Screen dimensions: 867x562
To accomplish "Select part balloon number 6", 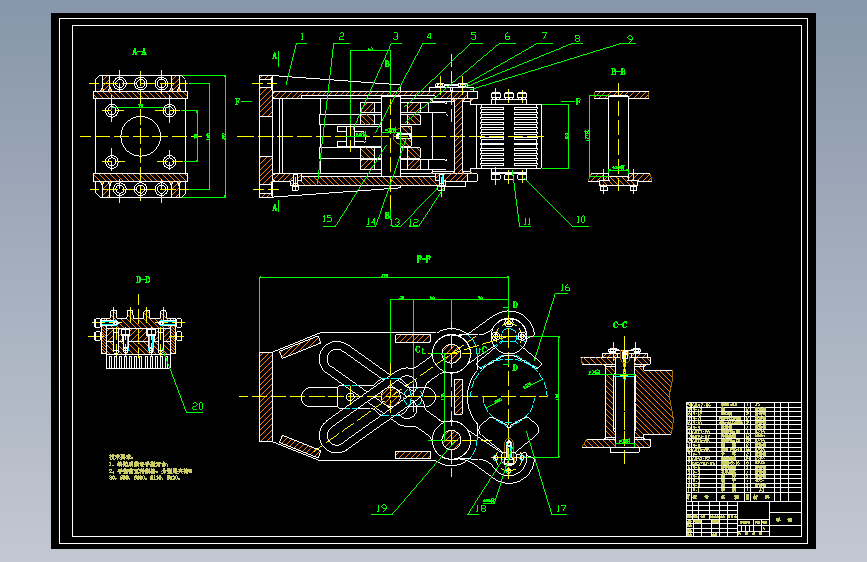I will click(x=507, y=37).
